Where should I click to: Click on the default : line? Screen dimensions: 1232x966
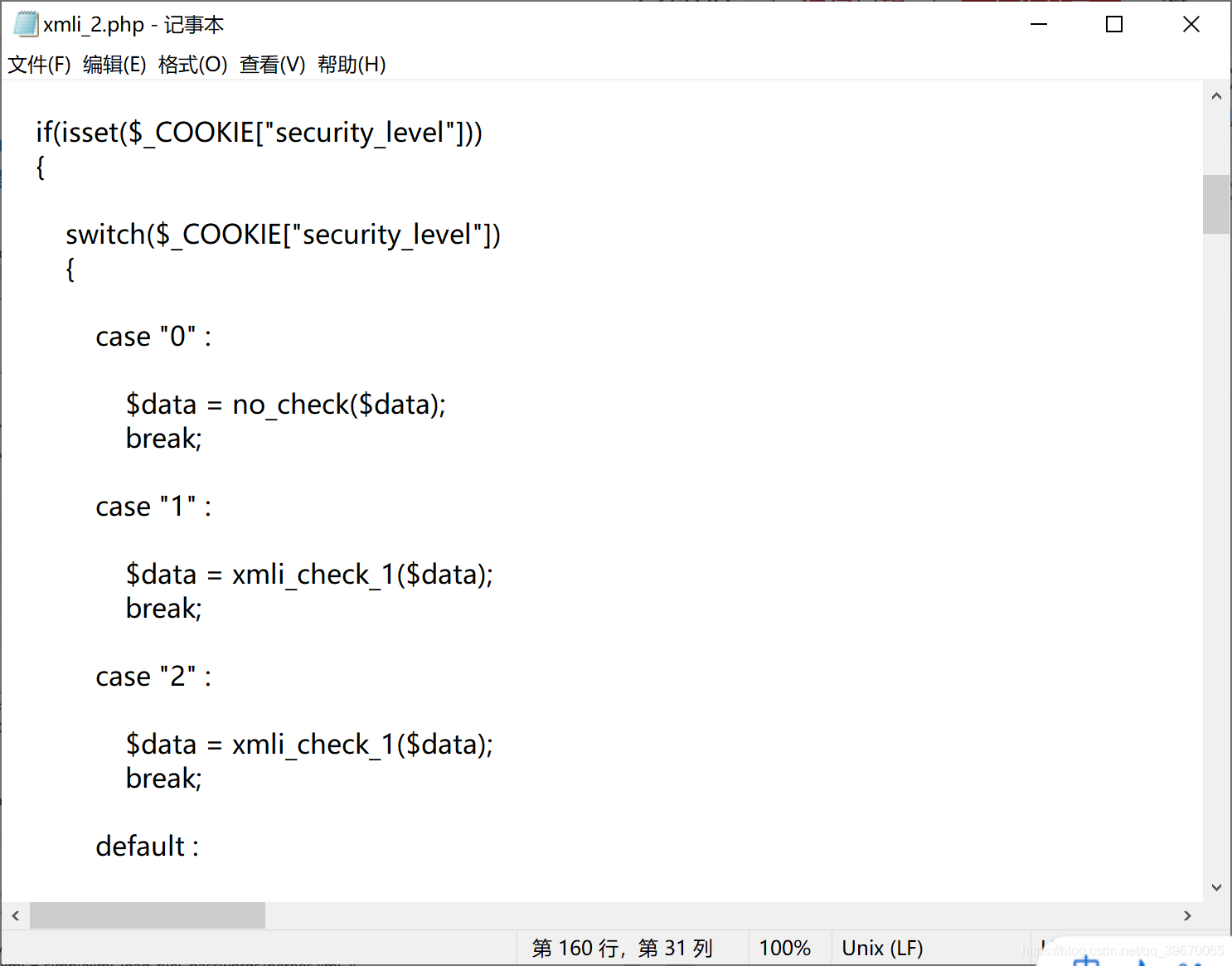pos(147,846)
